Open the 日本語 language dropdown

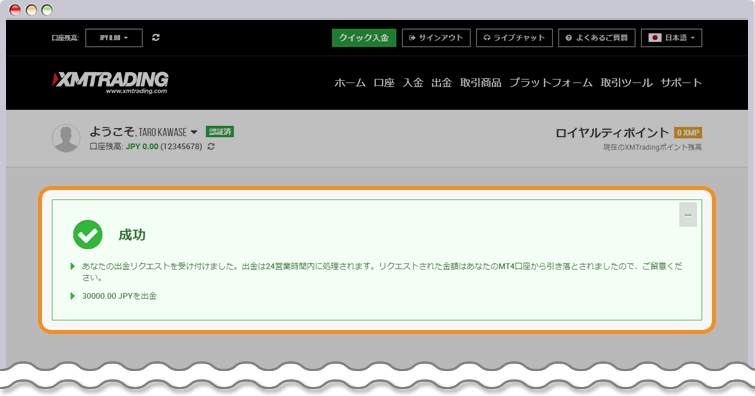click(x=672, y=38)
